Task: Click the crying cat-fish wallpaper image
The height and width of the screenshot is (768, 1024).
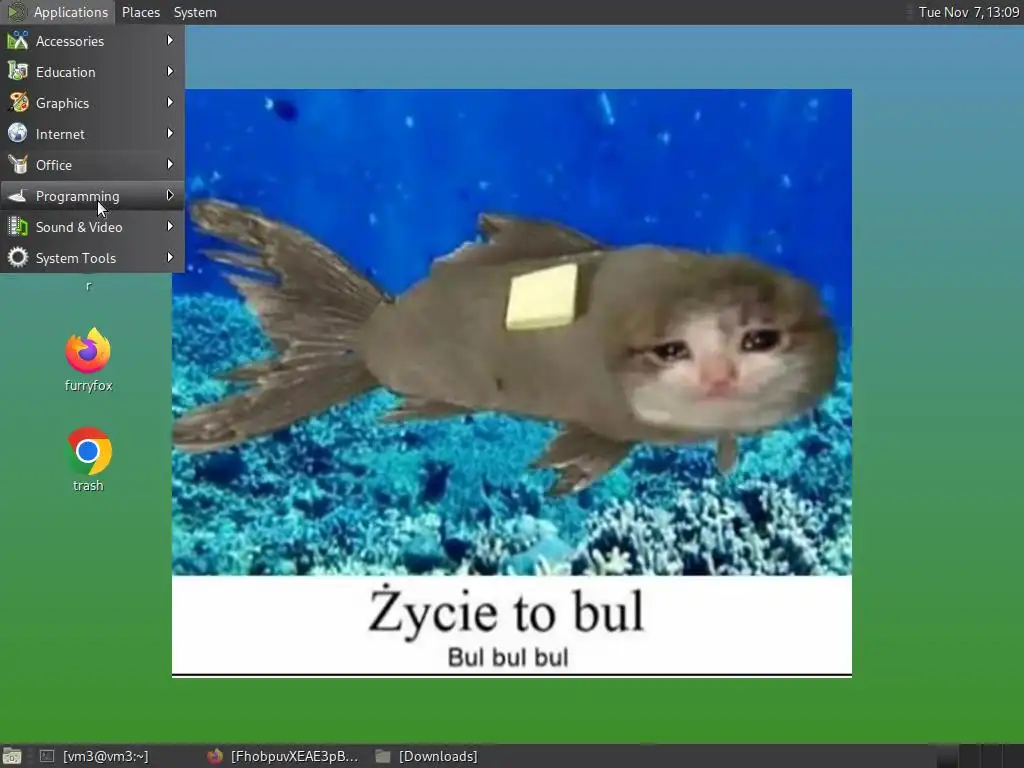Action: point(511,383)
